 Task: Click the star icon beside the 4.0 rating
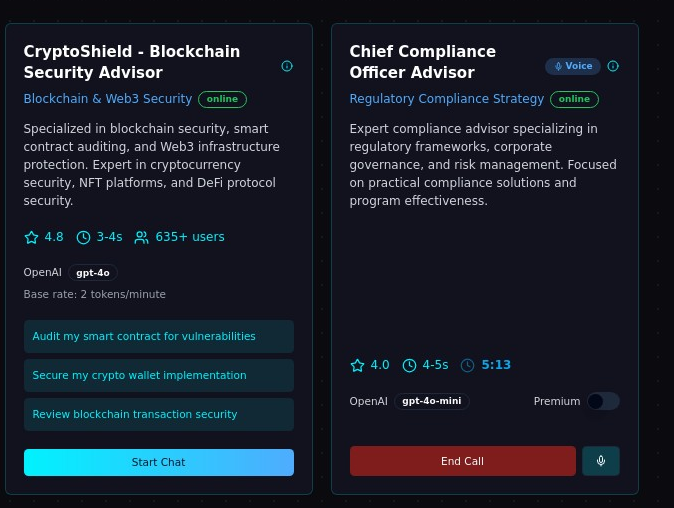click(x=357, y=365)
